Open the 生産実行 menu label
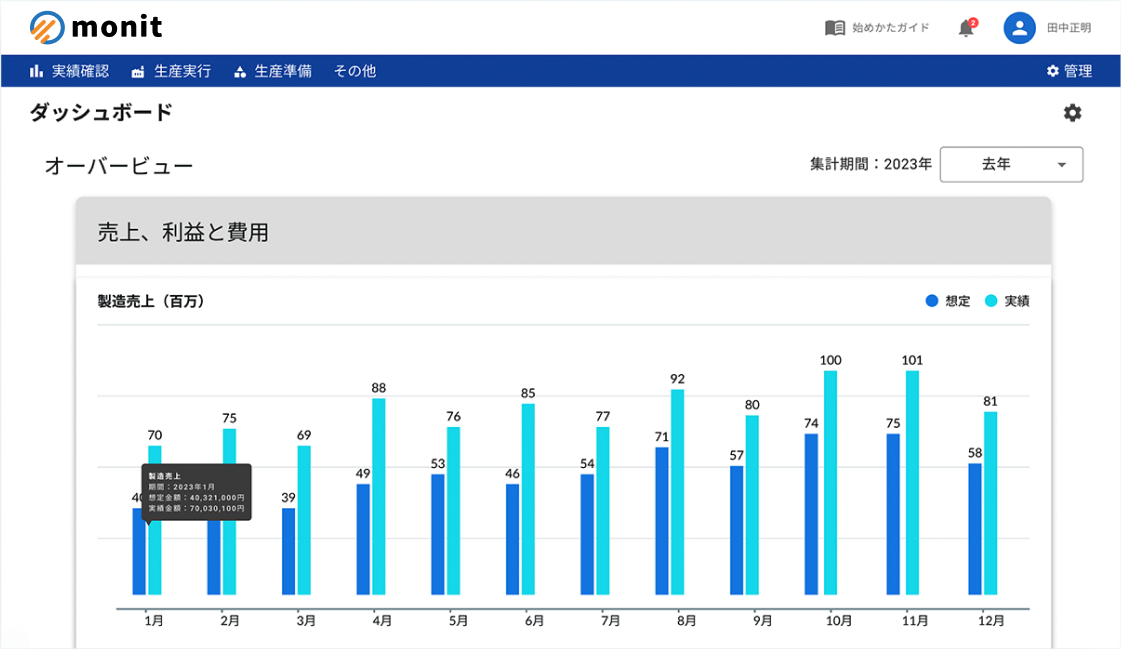 click(183, 71)
